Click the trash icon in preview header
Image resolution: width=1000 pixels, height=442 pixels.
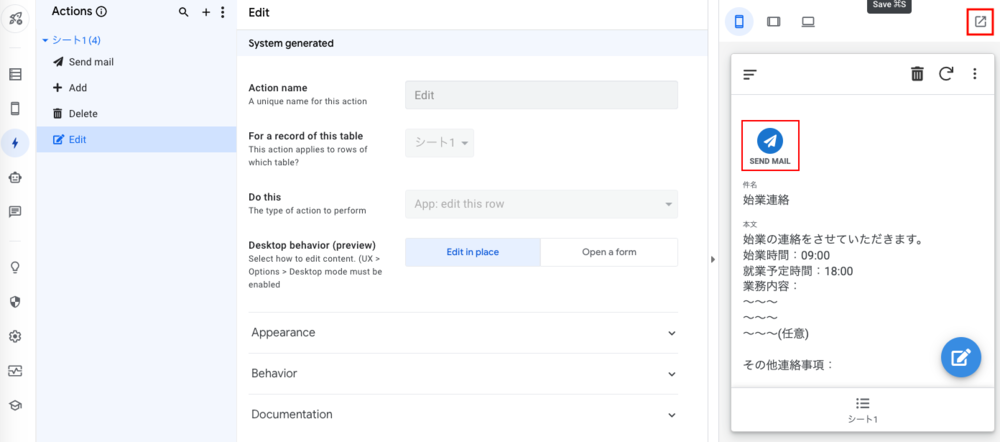(917, 73)
